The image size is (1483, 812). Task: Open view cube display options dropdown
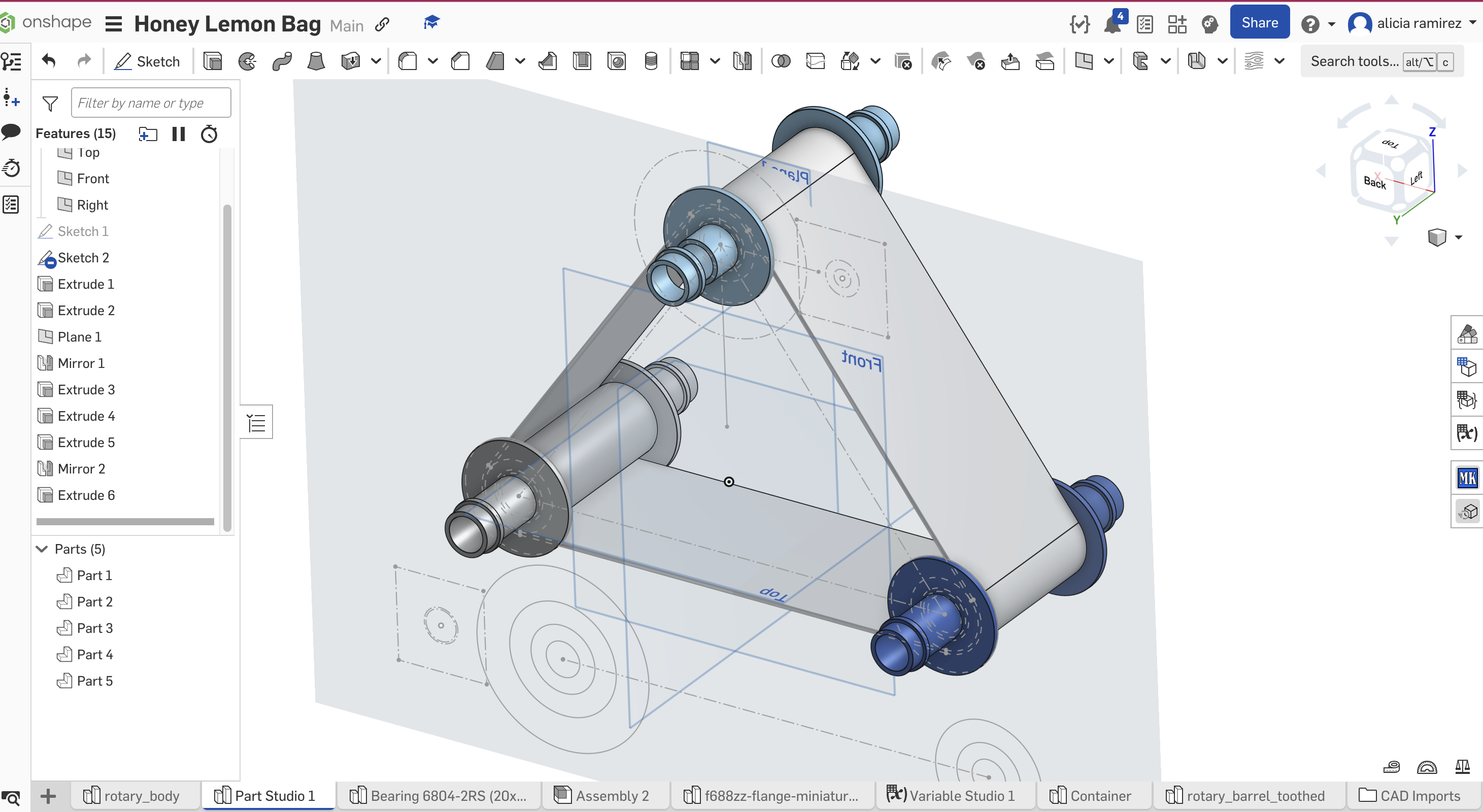click(1458, 237)
